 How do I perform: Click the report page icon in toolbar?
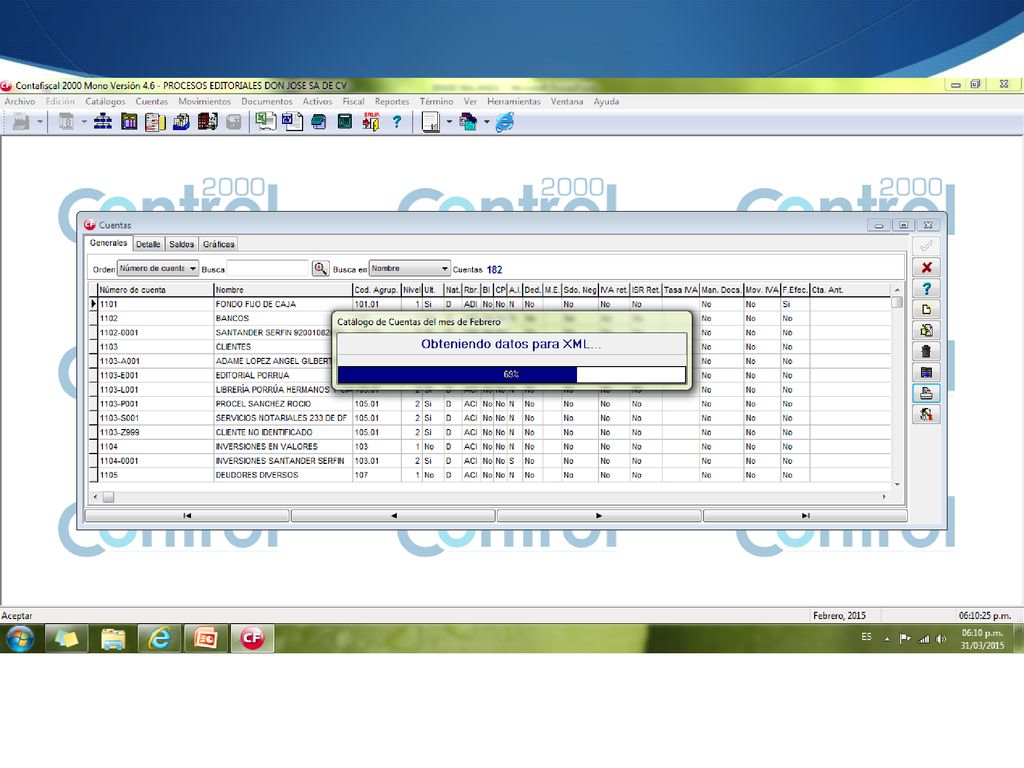pos(431,122)
